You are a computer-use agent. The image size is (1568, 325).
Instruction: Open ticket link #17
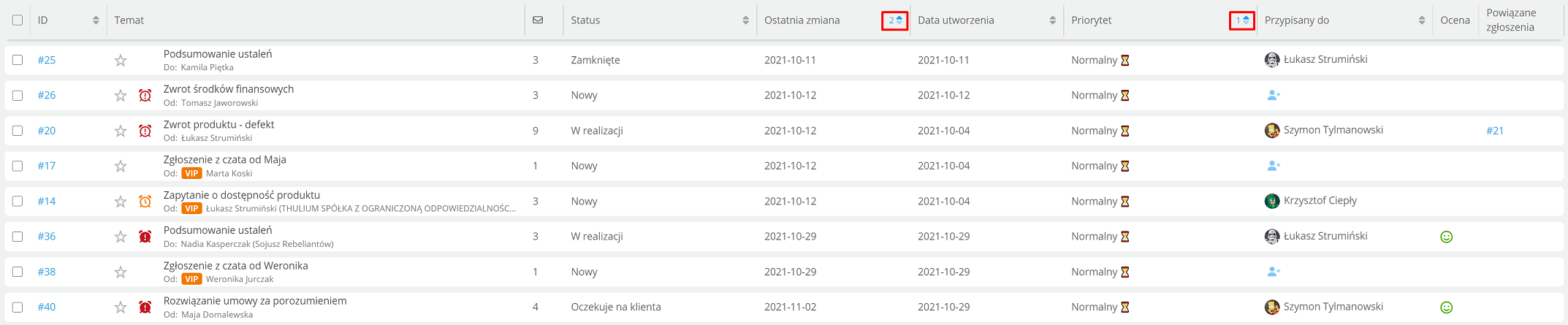pos(47,166)
